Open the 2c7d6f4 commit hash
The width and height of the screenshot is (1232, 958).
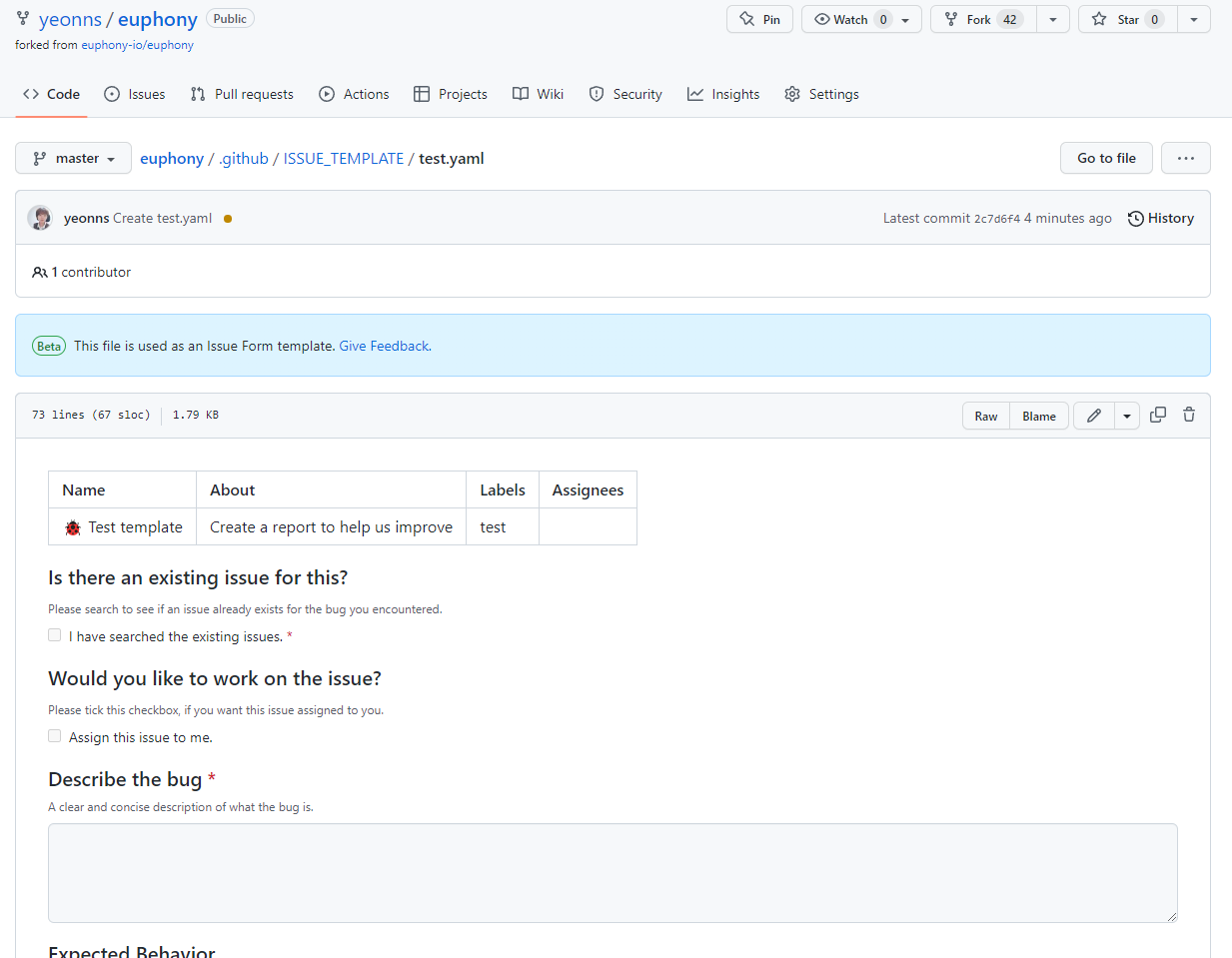coord(997,219)
